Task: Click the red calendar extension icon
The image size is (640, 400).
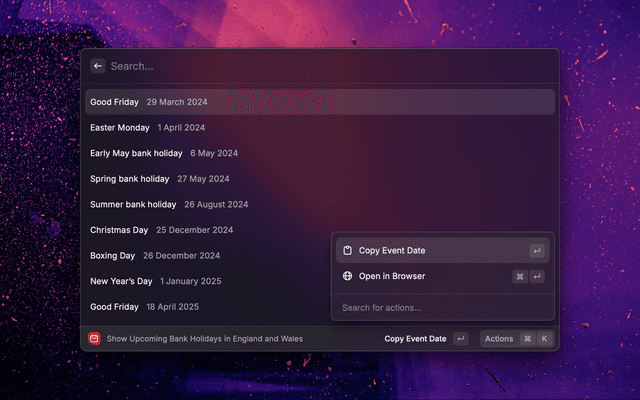Action: click(x=94, y=339)
